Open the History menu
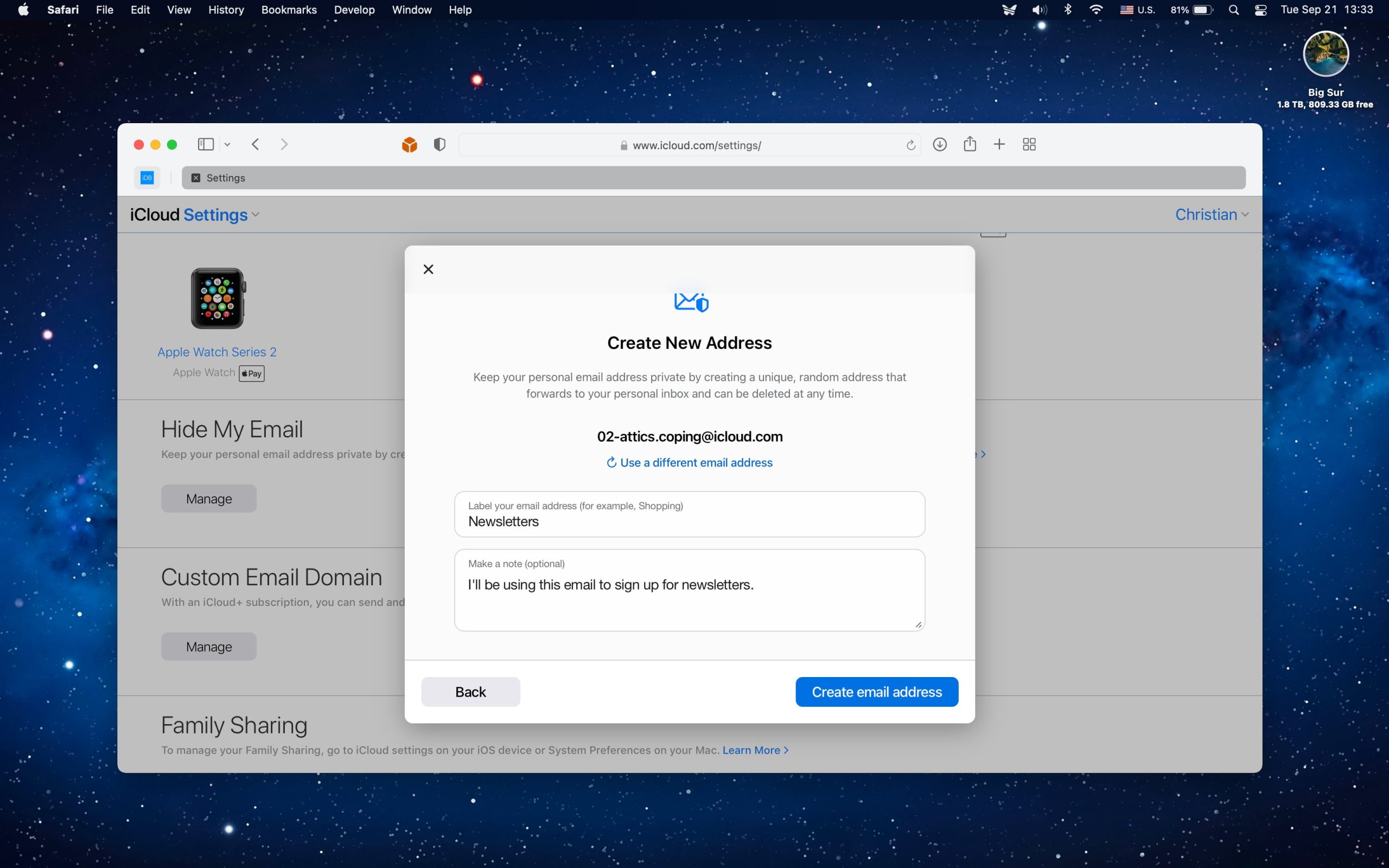This screenshot has width=1389, height=868. 226,10
